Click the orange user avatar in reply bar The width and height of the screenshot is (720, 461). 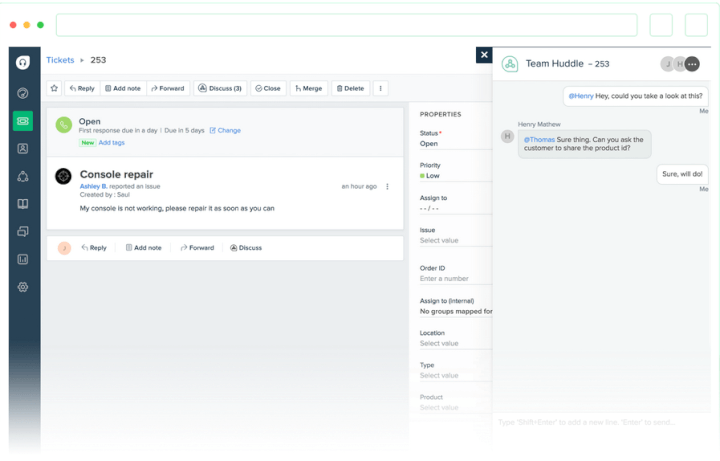(64, 248)
